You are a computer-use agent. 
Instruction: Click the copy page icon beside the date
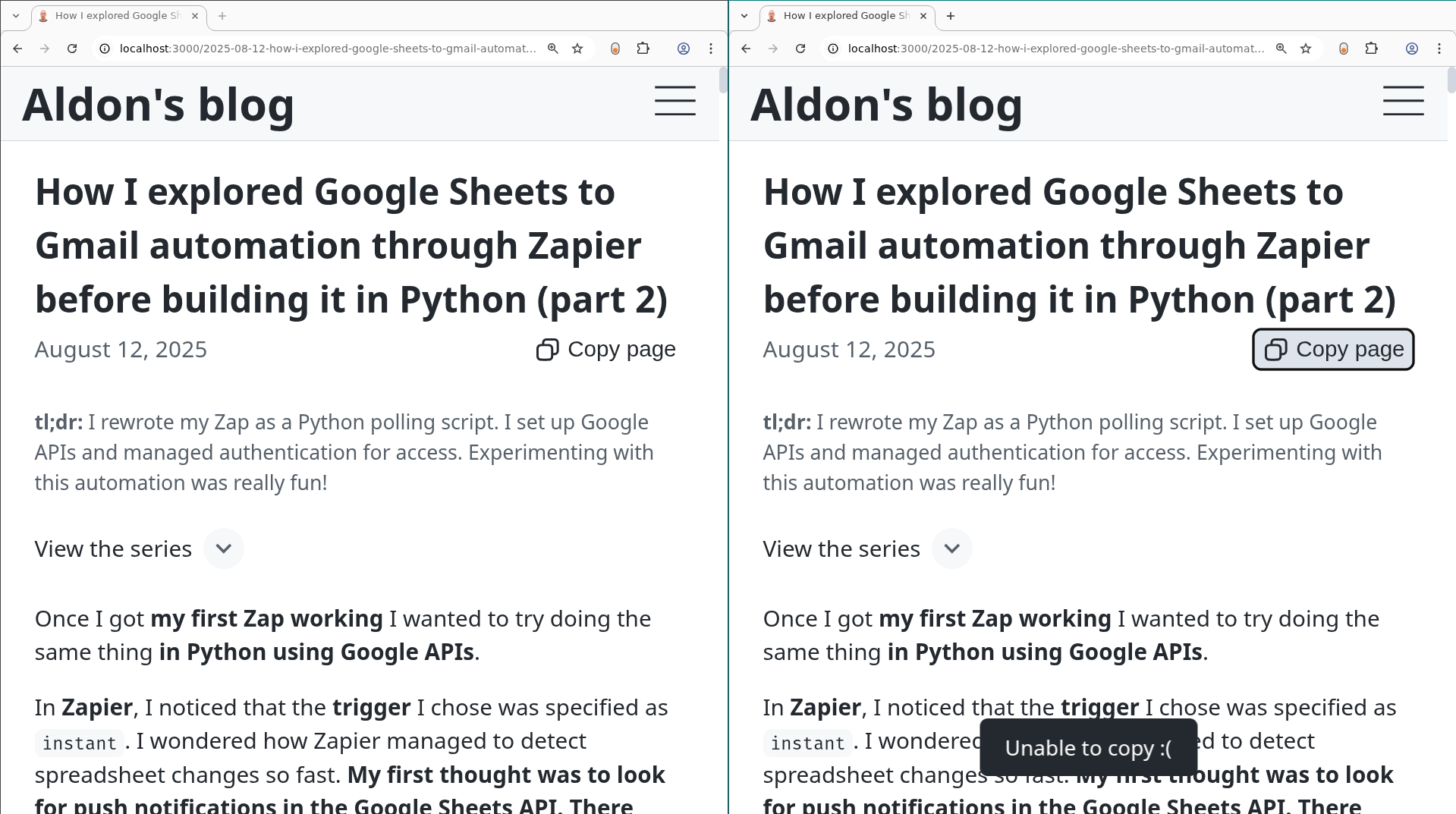(x=547, y=349)
